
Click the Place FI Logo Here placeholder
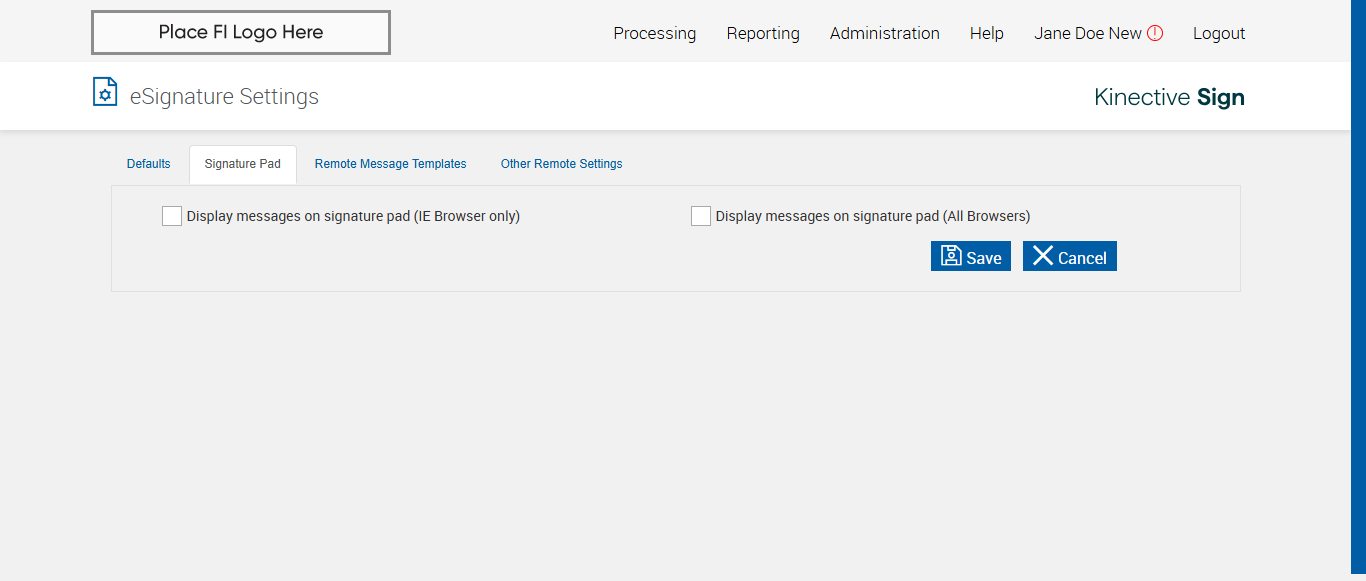click(x=241, y=32)
